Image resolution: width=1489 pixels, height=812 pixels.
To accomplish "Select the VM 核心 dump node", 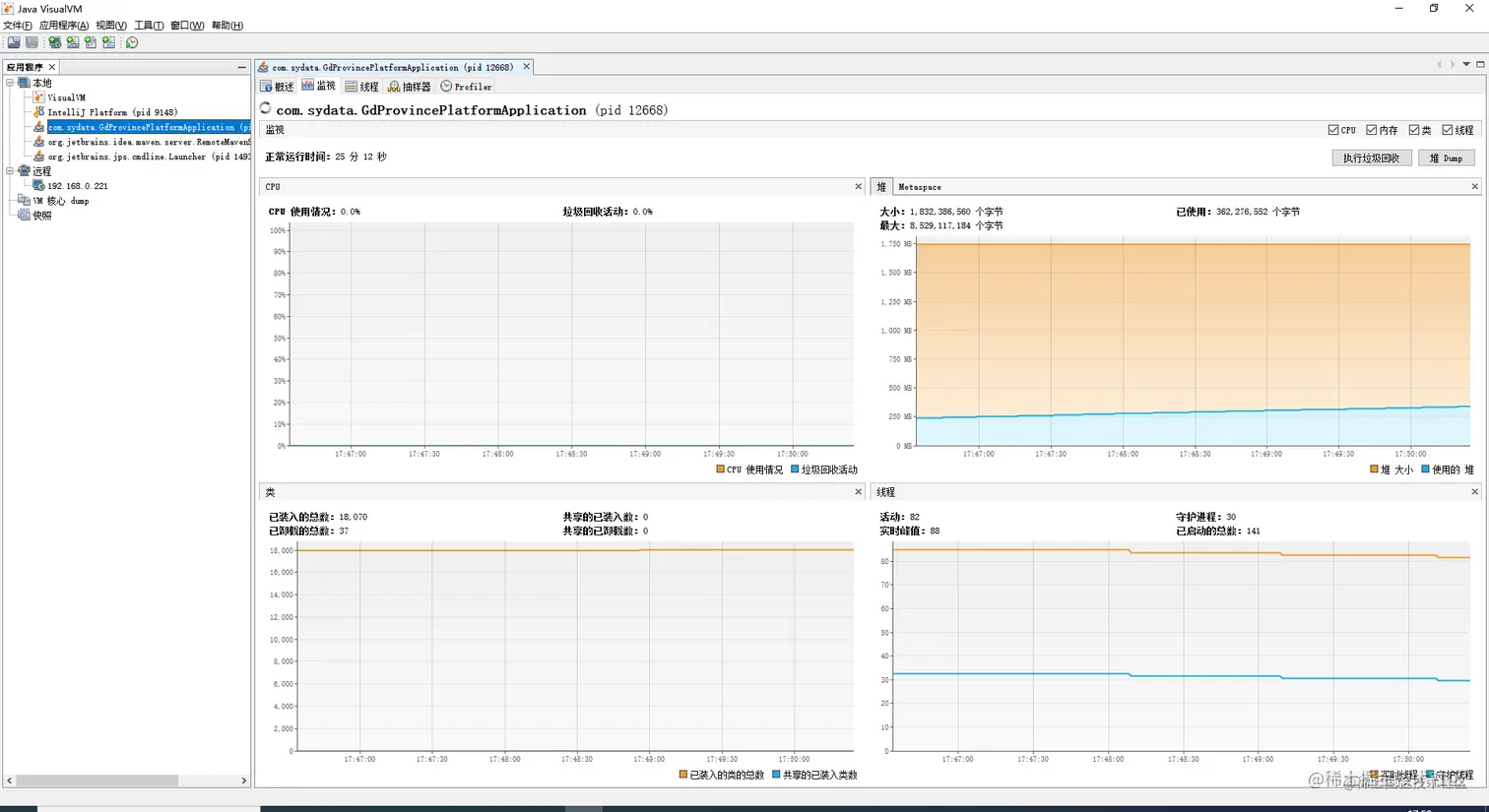I will tap(61, 201).
